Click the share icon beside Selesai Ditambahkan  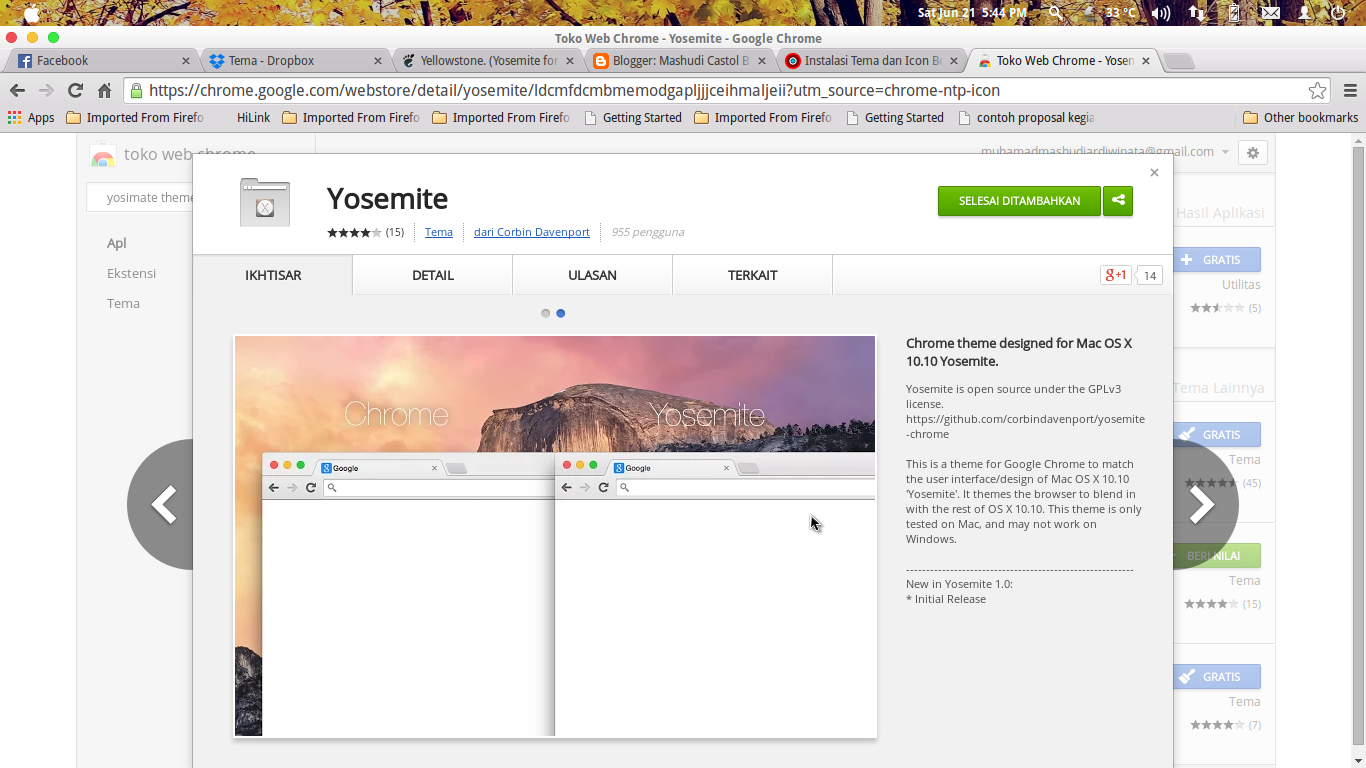[x=1118, y=201]
